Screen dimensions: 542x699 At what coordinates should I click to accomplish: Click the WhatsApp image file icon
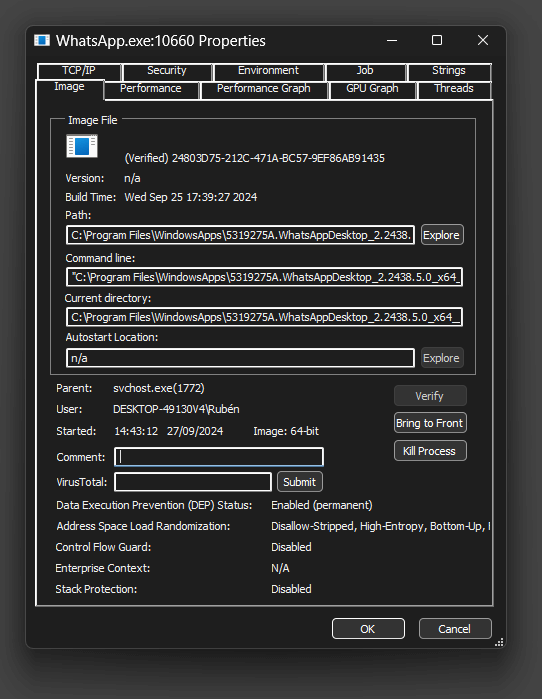click(82, 146)
